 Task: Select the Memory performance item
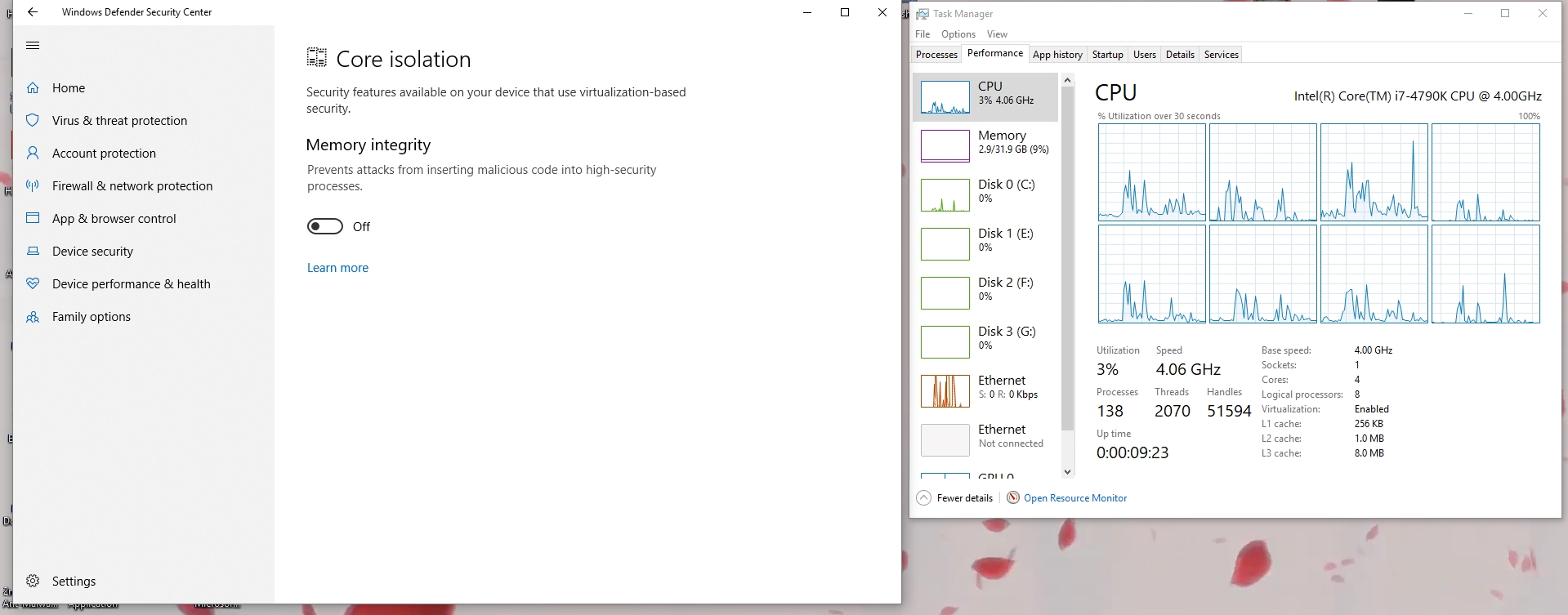(x=985, y=146)
